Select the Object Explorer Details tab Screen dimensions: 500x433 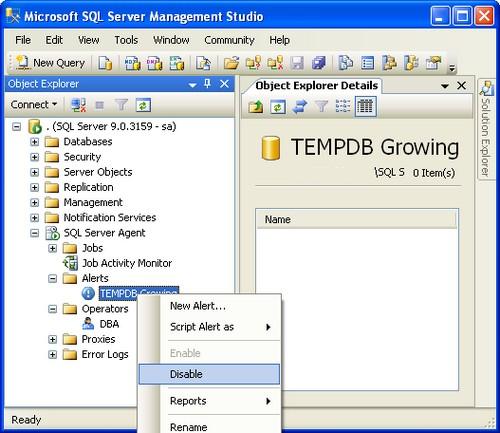coord(316,86)
